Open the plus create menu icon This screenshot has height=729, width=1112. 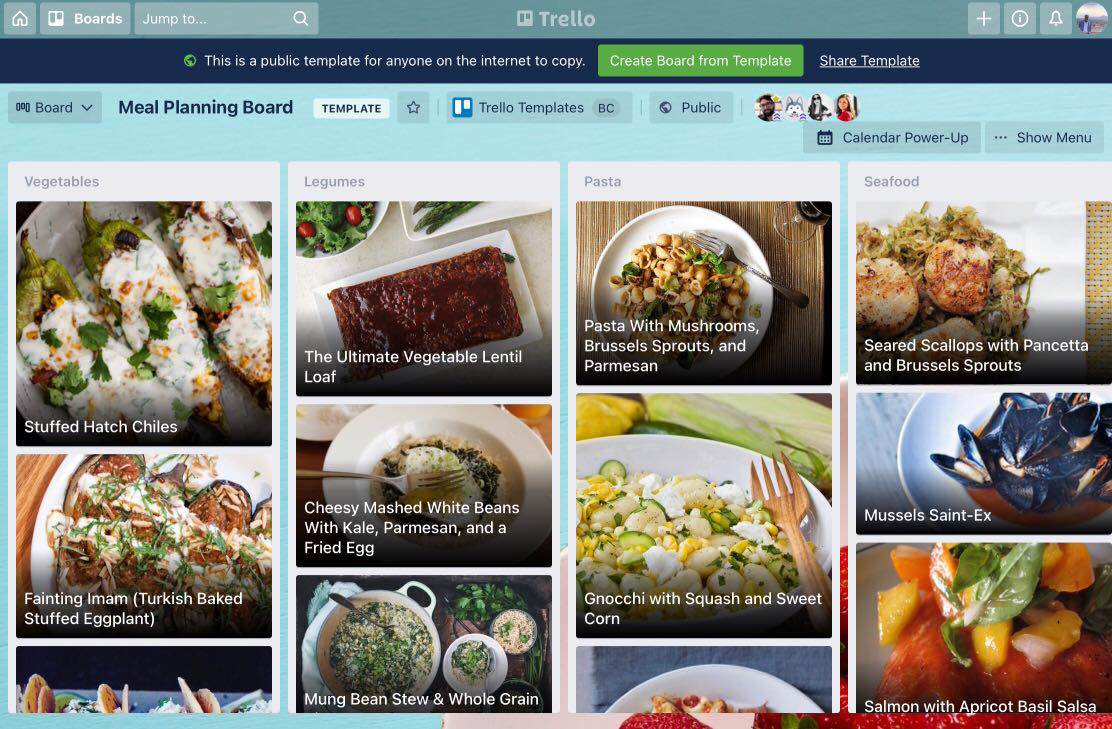[x=984, y=18]
